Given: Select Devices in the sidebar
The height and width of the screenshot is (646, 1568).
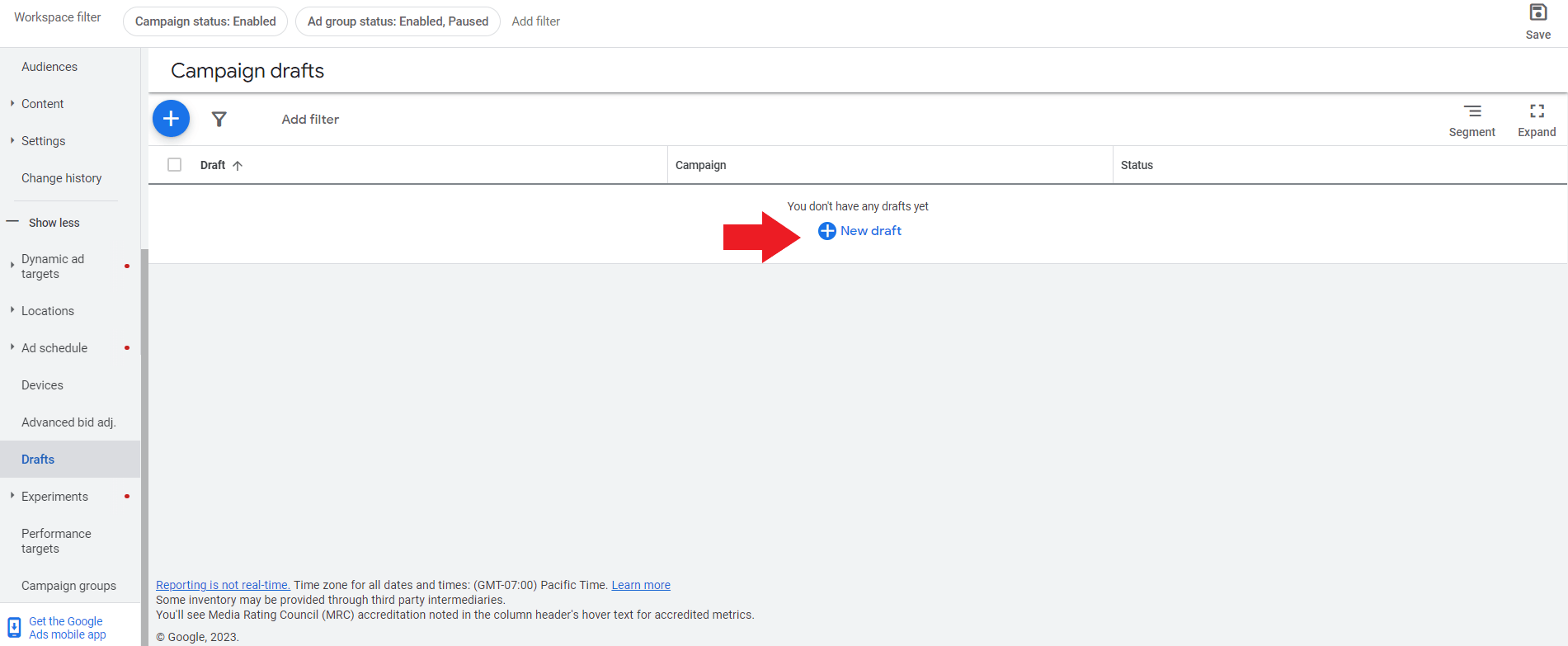Looking at the screenshot, I should click(x=42, y=385).
